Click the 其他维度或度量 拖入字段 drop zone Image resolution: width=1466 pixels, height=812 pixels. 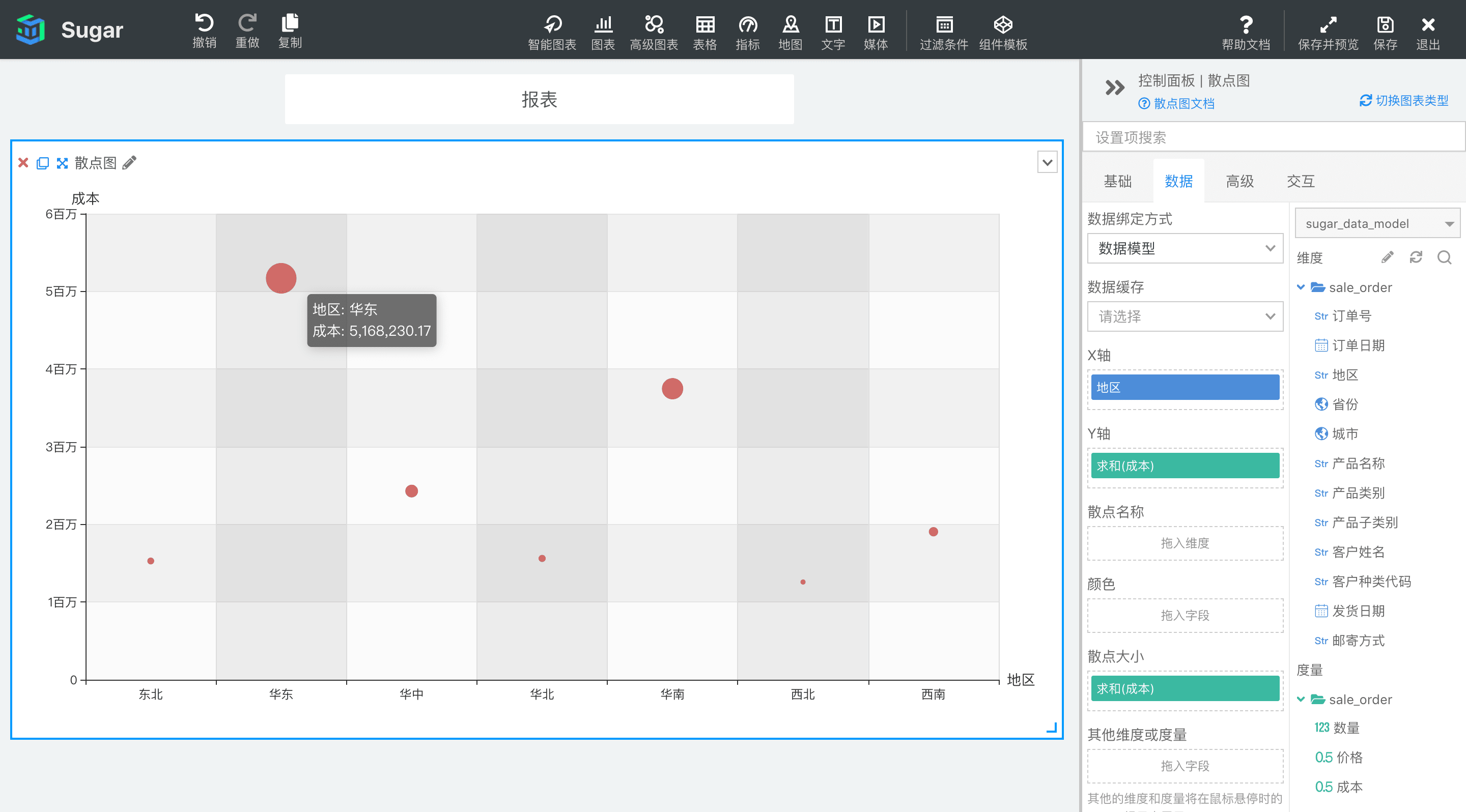1185,766
